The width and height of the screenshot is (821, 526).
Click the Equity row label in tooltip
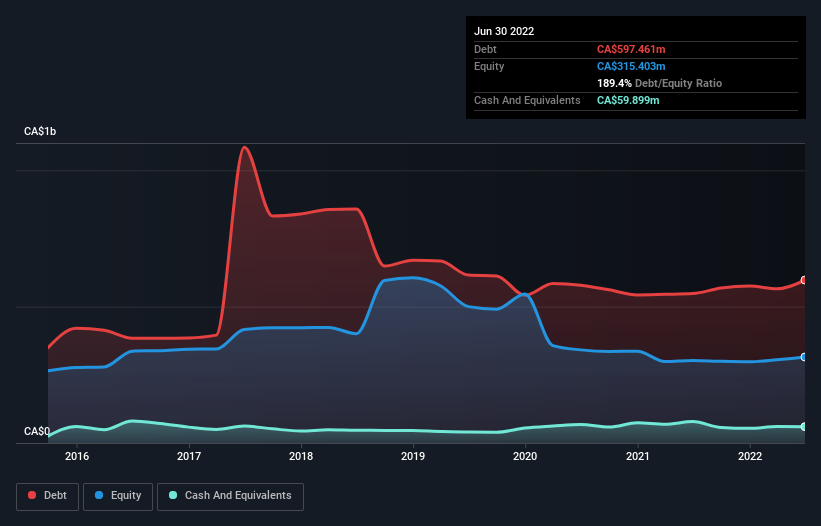[489, 66]
